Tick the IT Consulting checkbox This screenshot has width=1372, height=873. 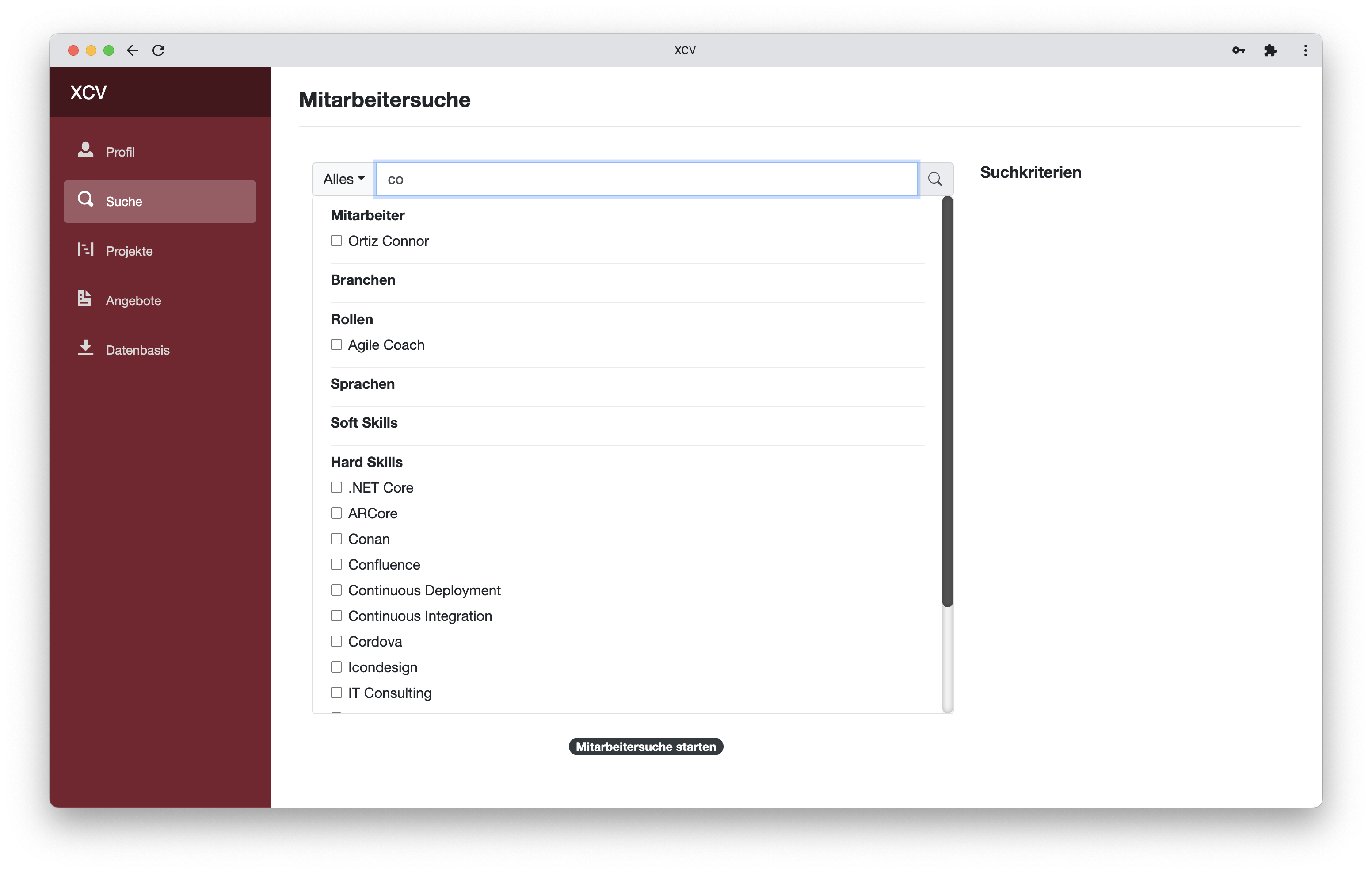pos(336,692)
